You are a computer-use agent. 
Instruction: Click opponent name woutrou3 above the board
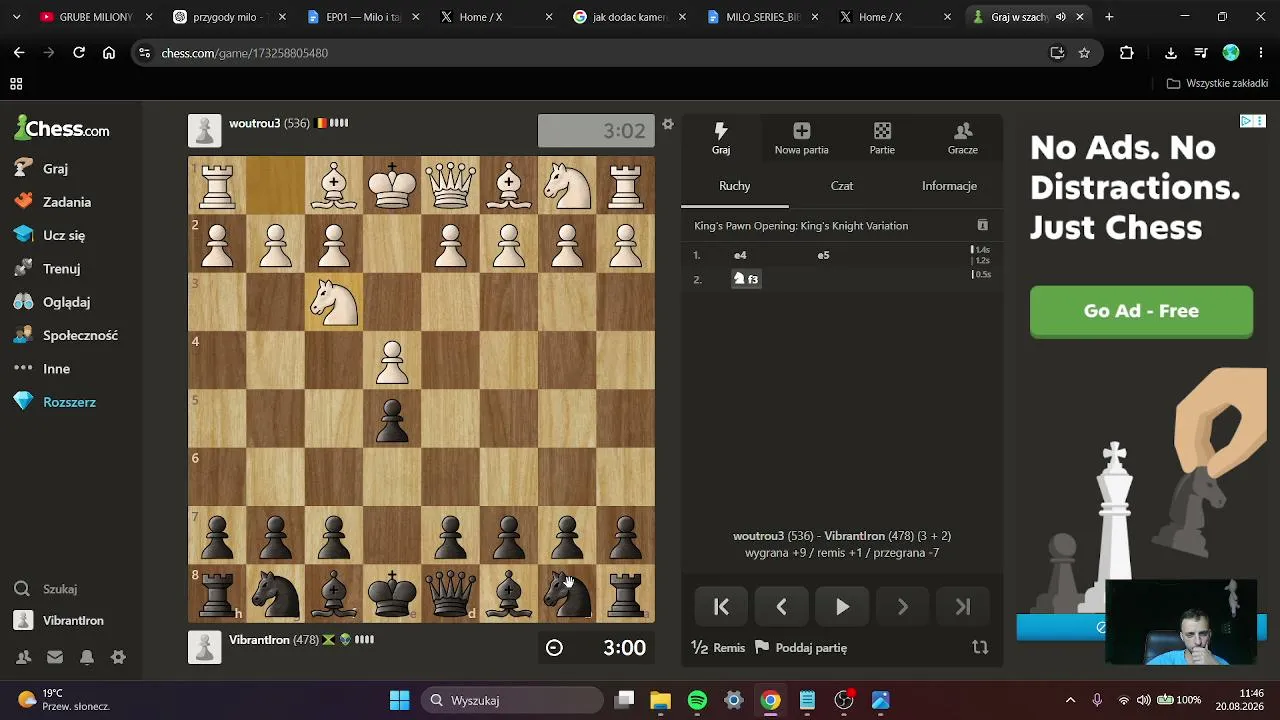click(255, 124)
